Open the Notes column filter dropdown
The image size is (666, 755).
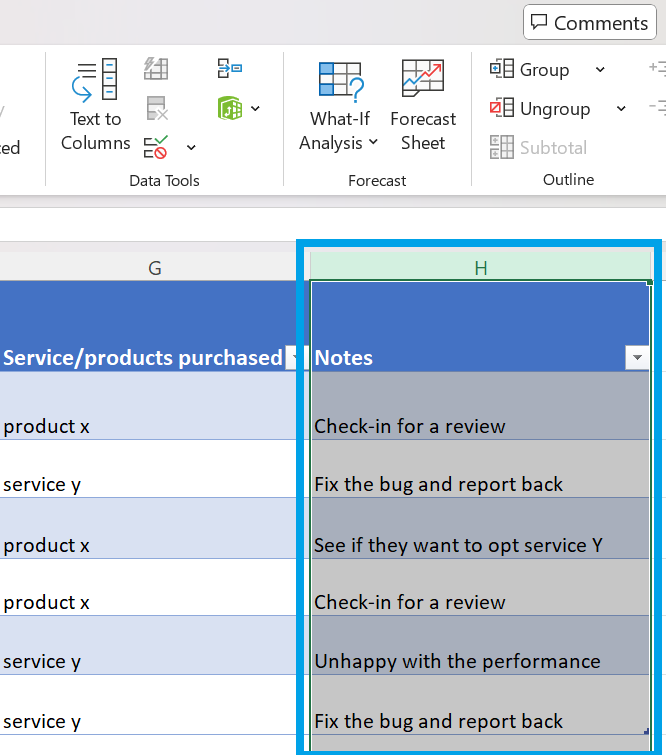point(637,357)
